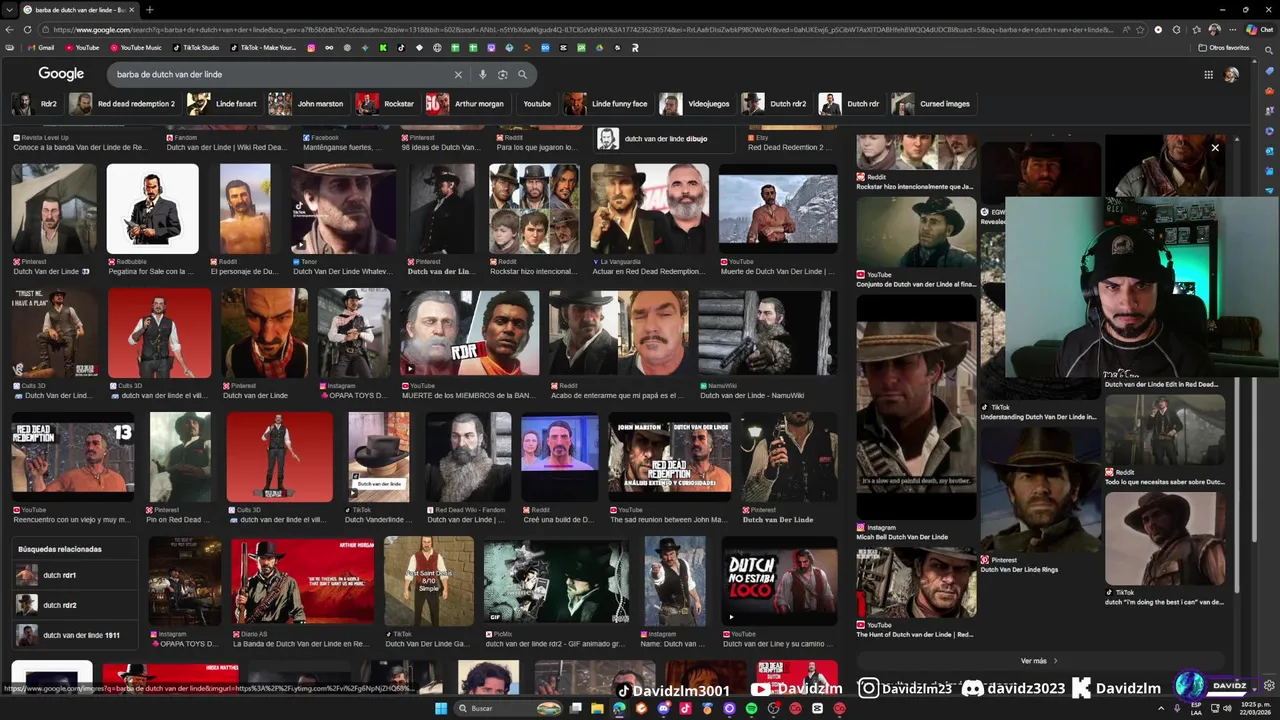The height and width of the screenshot is (720, 1280).
Task: Click 'dutch van der linde dibujo' suggestion
Action: (664, 139)
